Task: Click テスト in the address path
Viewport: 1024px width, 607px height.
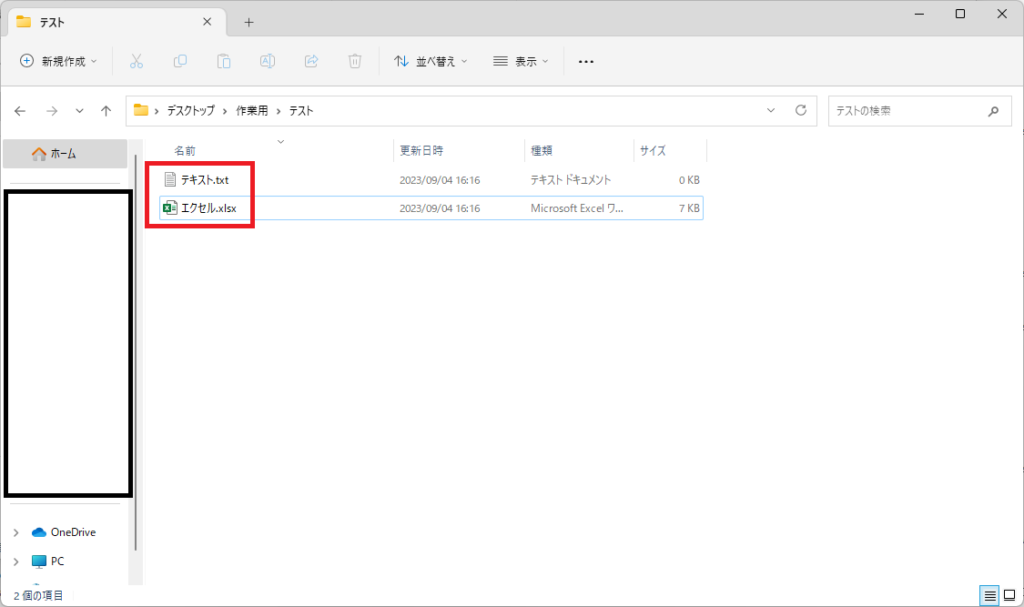Action: tap(301, 111)
